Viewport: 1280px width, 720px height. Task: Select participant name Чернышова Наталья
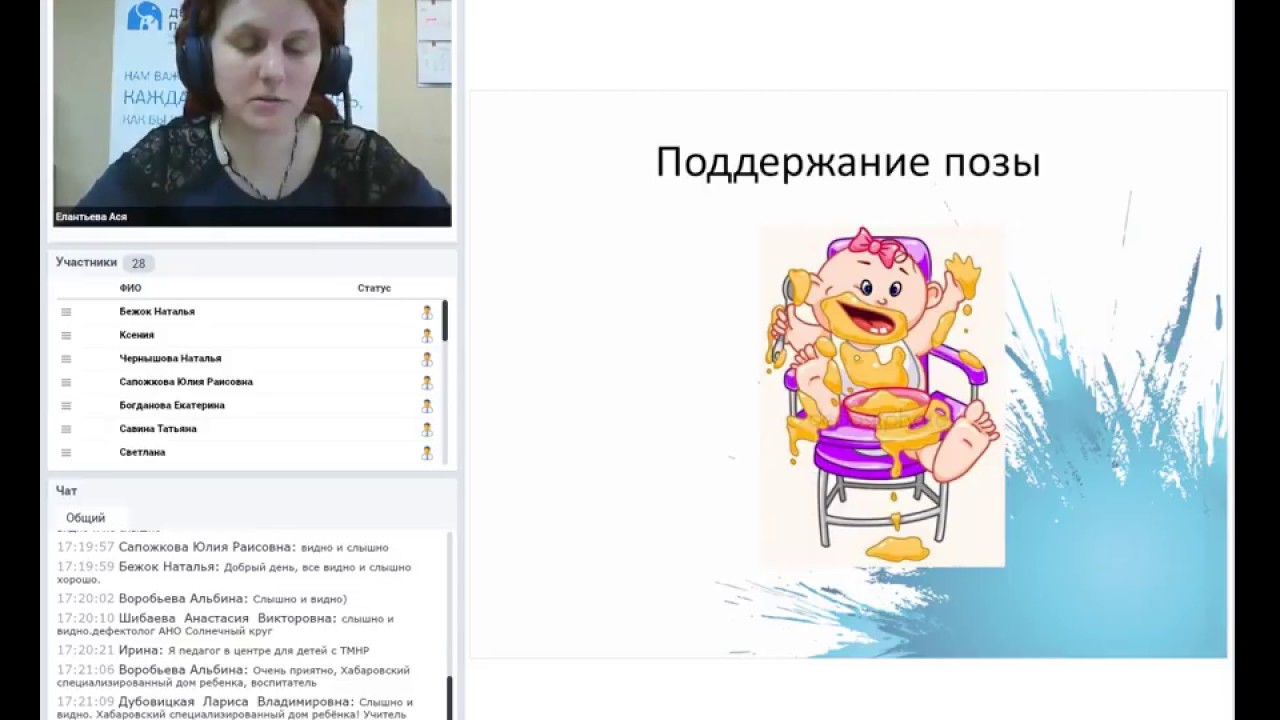(x=170, y=358)
